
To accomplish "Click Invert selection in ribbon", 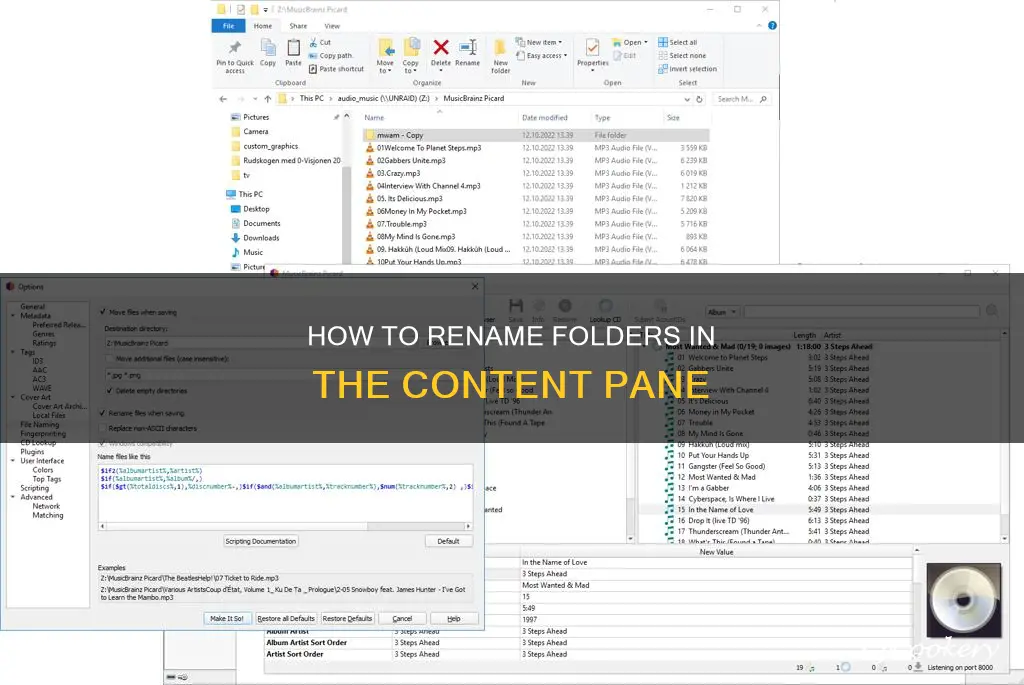I will point(687,69).
